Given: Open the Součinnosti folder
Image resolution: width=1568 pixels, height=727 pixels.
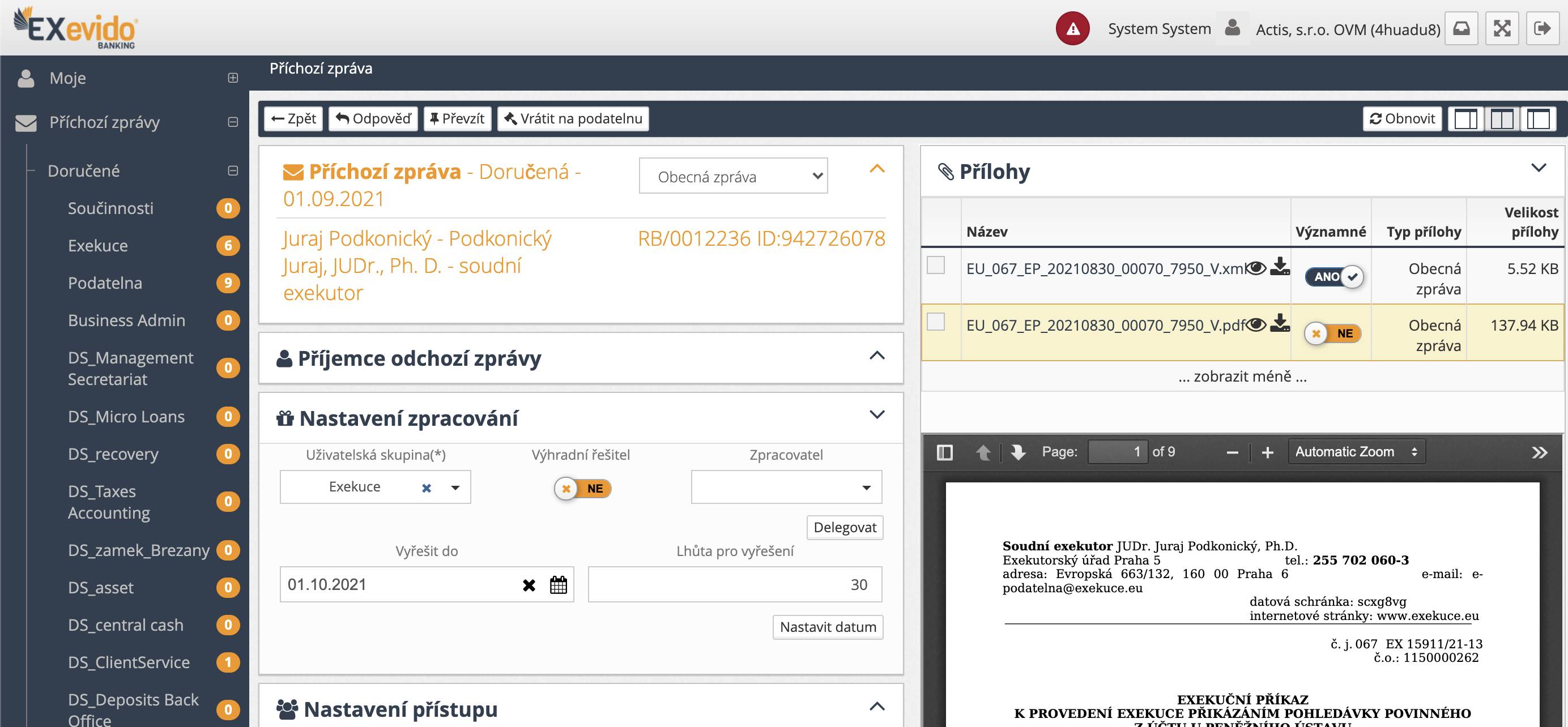Looking at the screenshot, I should click(111, 208).
